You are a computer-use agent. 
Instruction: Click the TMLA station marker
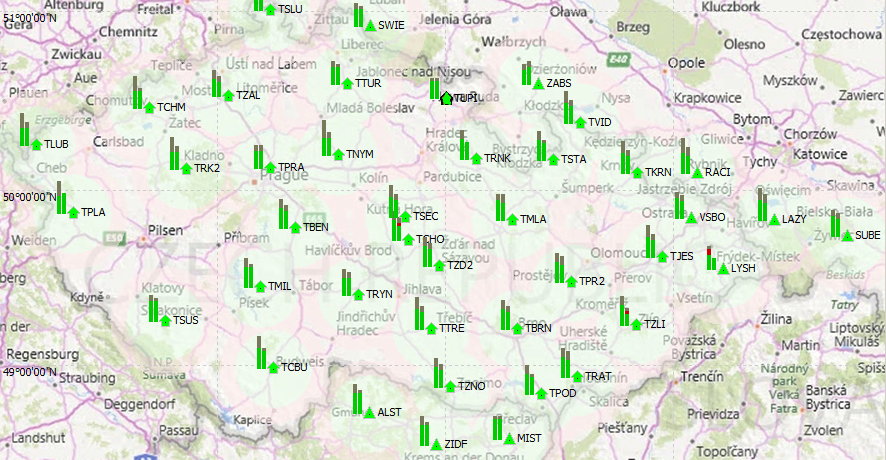pos(512,219)
